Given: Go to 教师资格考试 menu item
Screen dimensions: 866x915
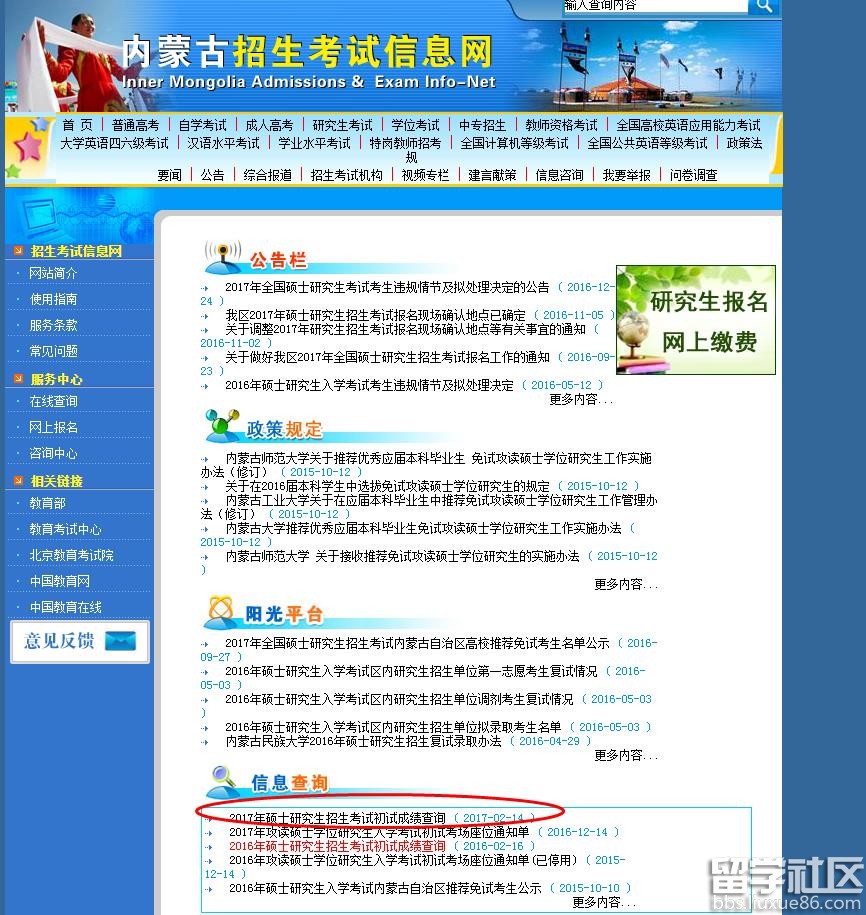Looking at the screenshot, I should (561, 125).
